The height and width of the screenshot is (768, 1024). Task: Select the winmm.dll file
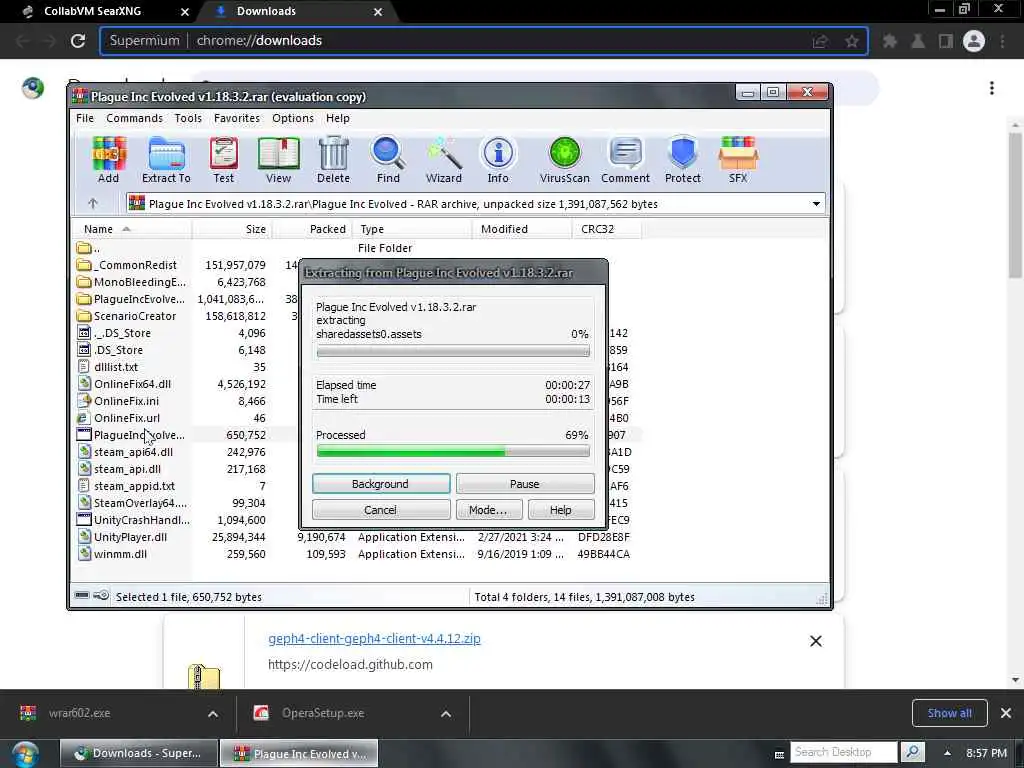coord(120,554)
